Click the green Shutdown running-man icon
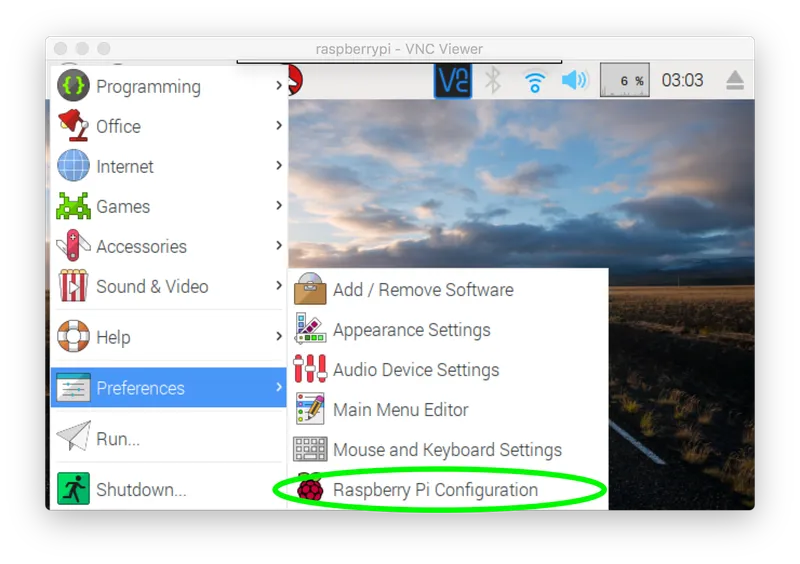 point(73,488)
